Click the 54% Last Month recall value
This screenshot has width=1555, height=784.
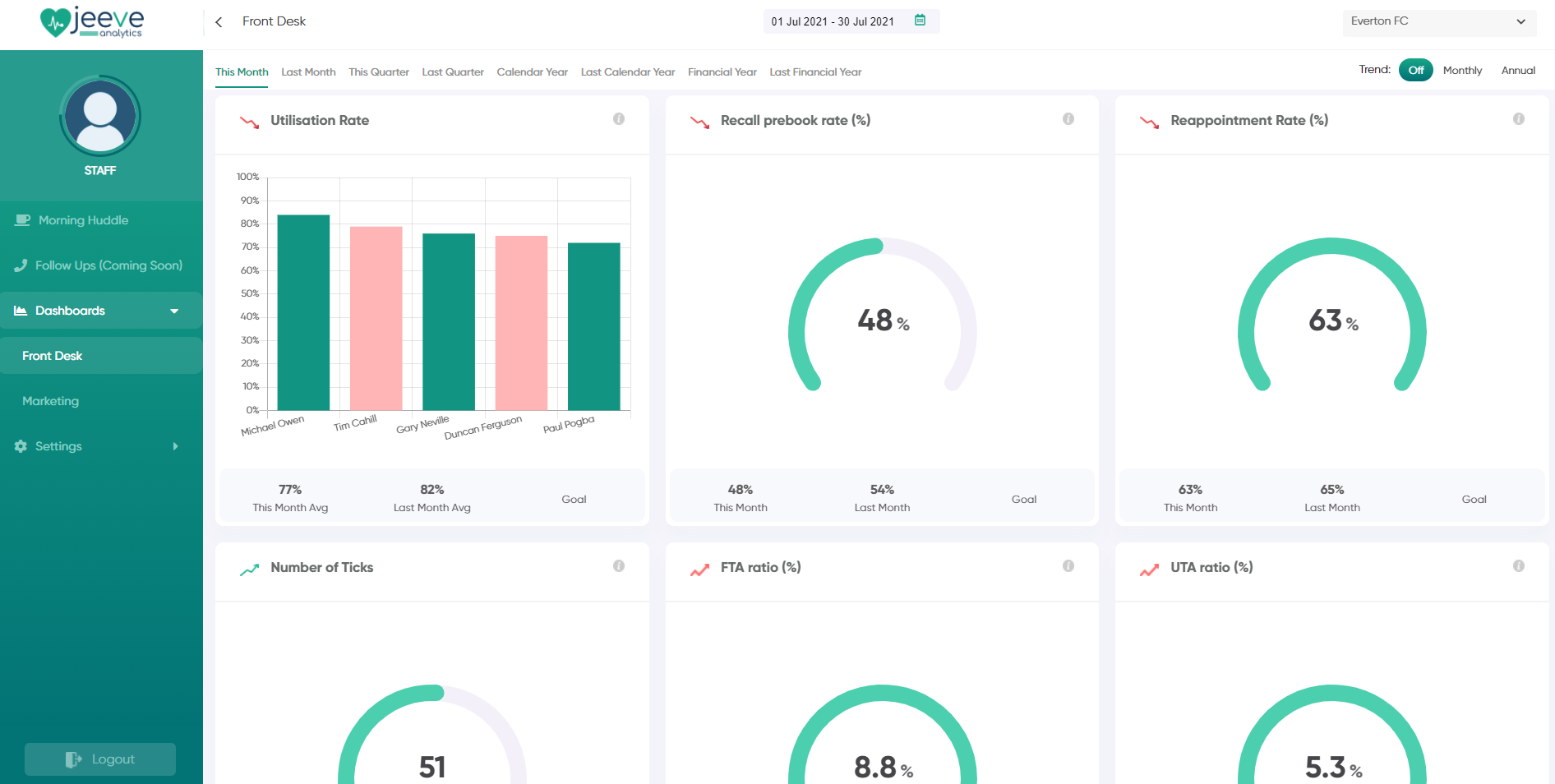882,490
